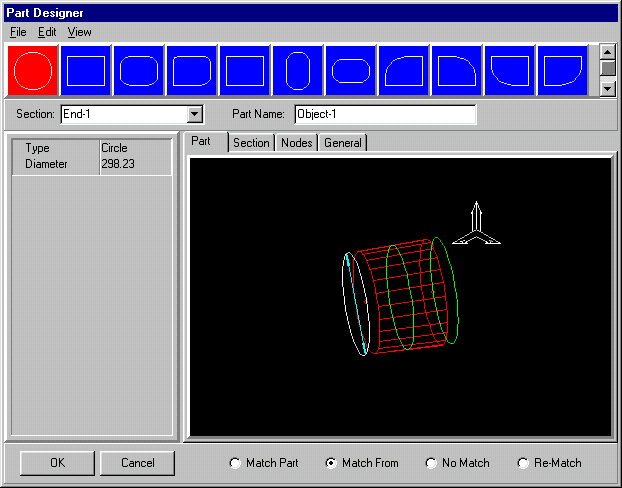Select the shape with rounded top-left corner

404,71
